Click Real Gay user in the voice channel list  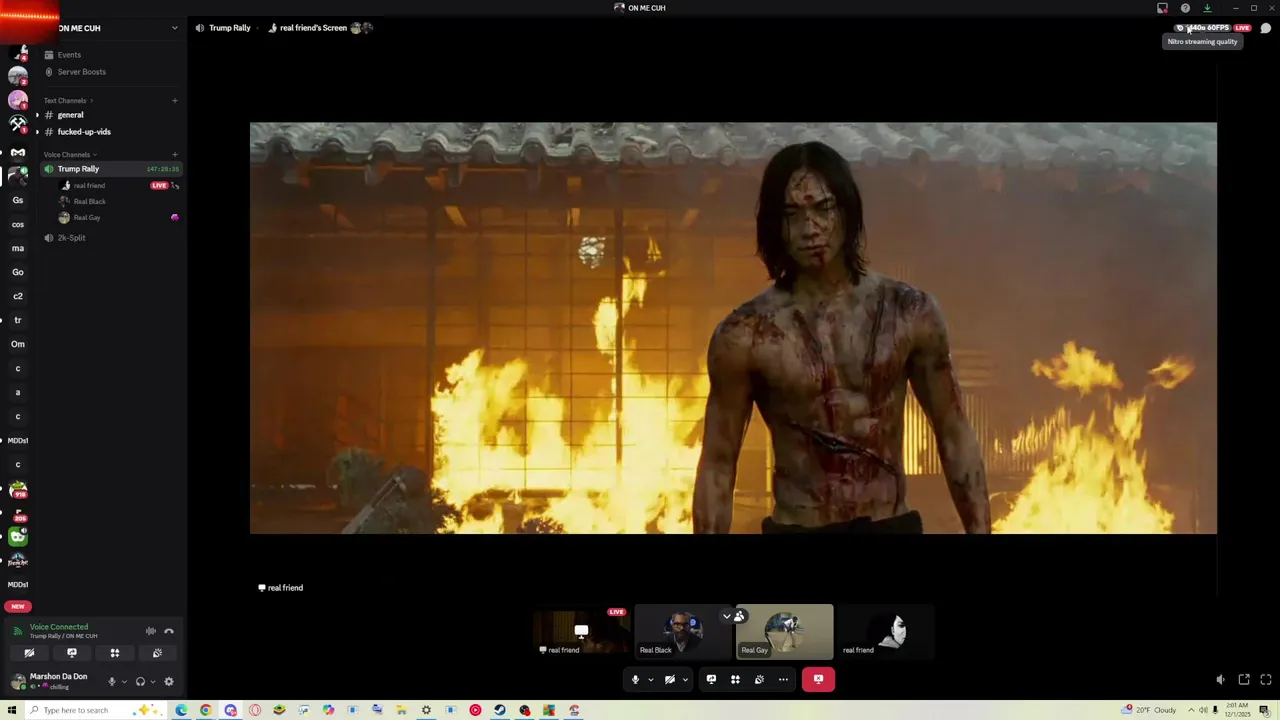[87, 218]
